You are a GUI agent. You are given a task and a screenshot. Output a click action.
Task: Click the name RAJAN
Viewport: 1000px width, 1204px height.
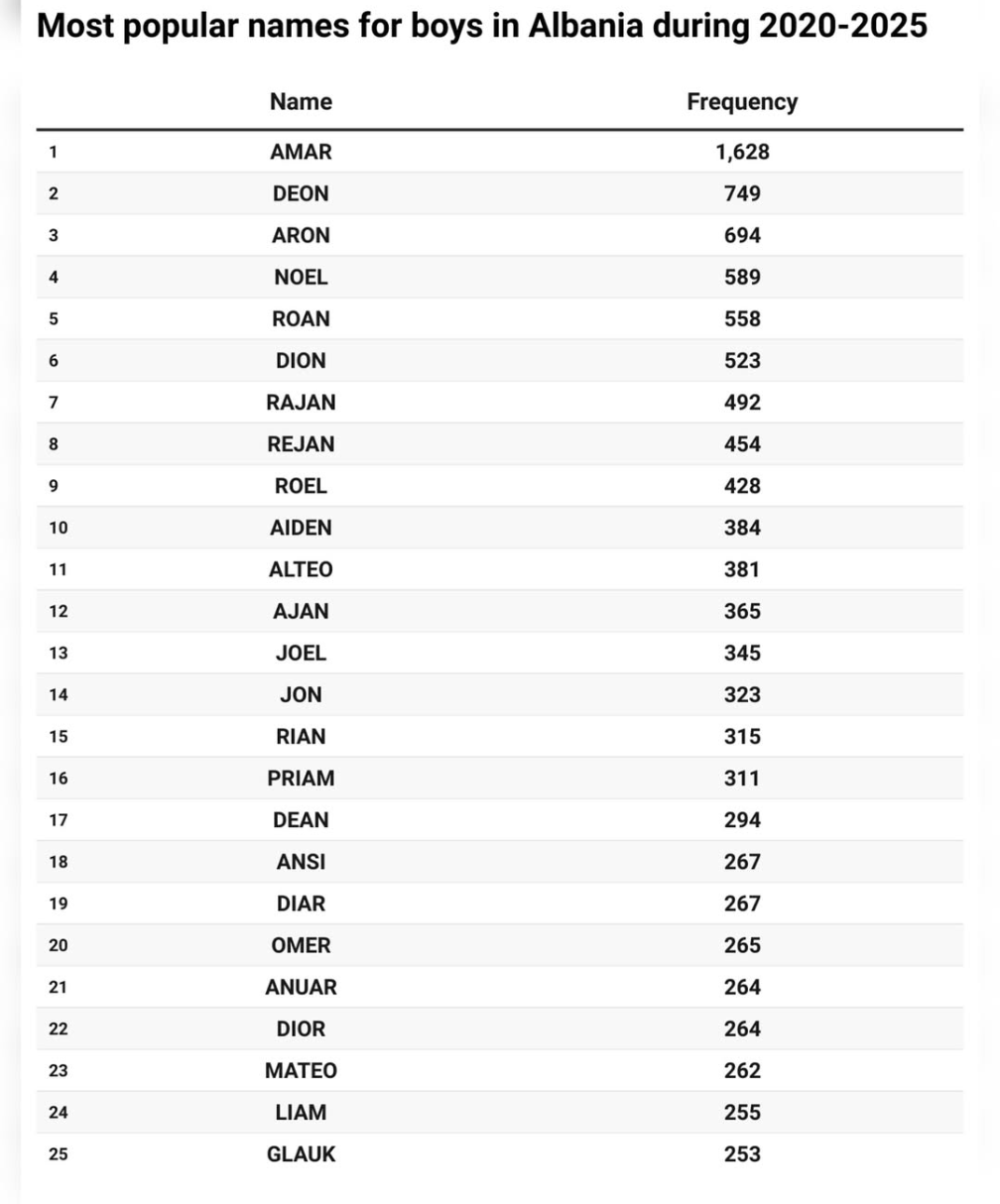[x=301, y=403]
